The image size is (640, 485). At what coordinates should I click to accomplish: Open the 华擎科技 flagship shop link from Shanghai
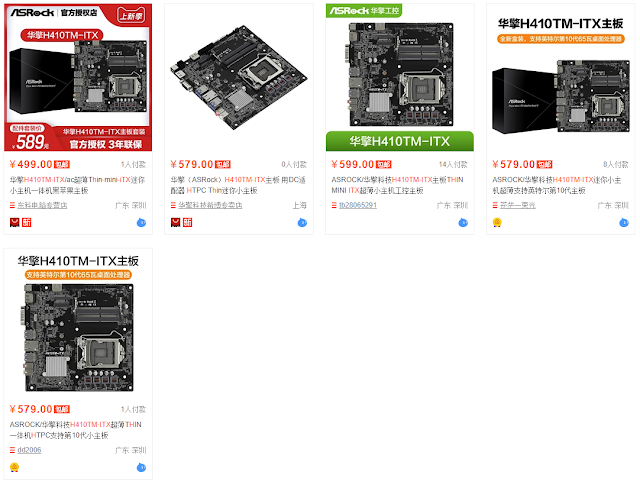pos(210,205)
